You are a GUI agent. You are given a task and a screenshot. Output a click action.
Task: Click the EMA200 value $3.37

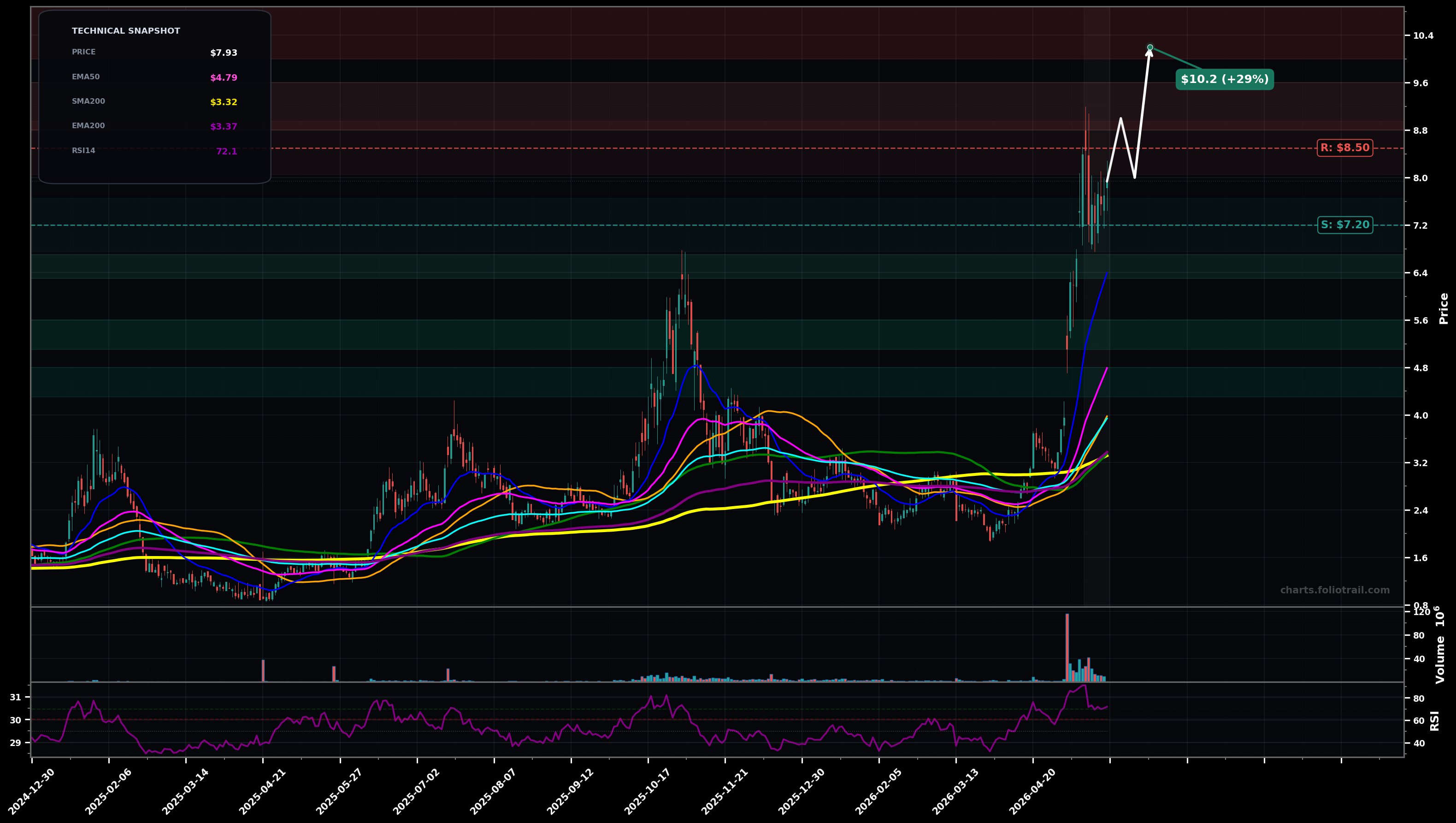click(x=224, y=127)
